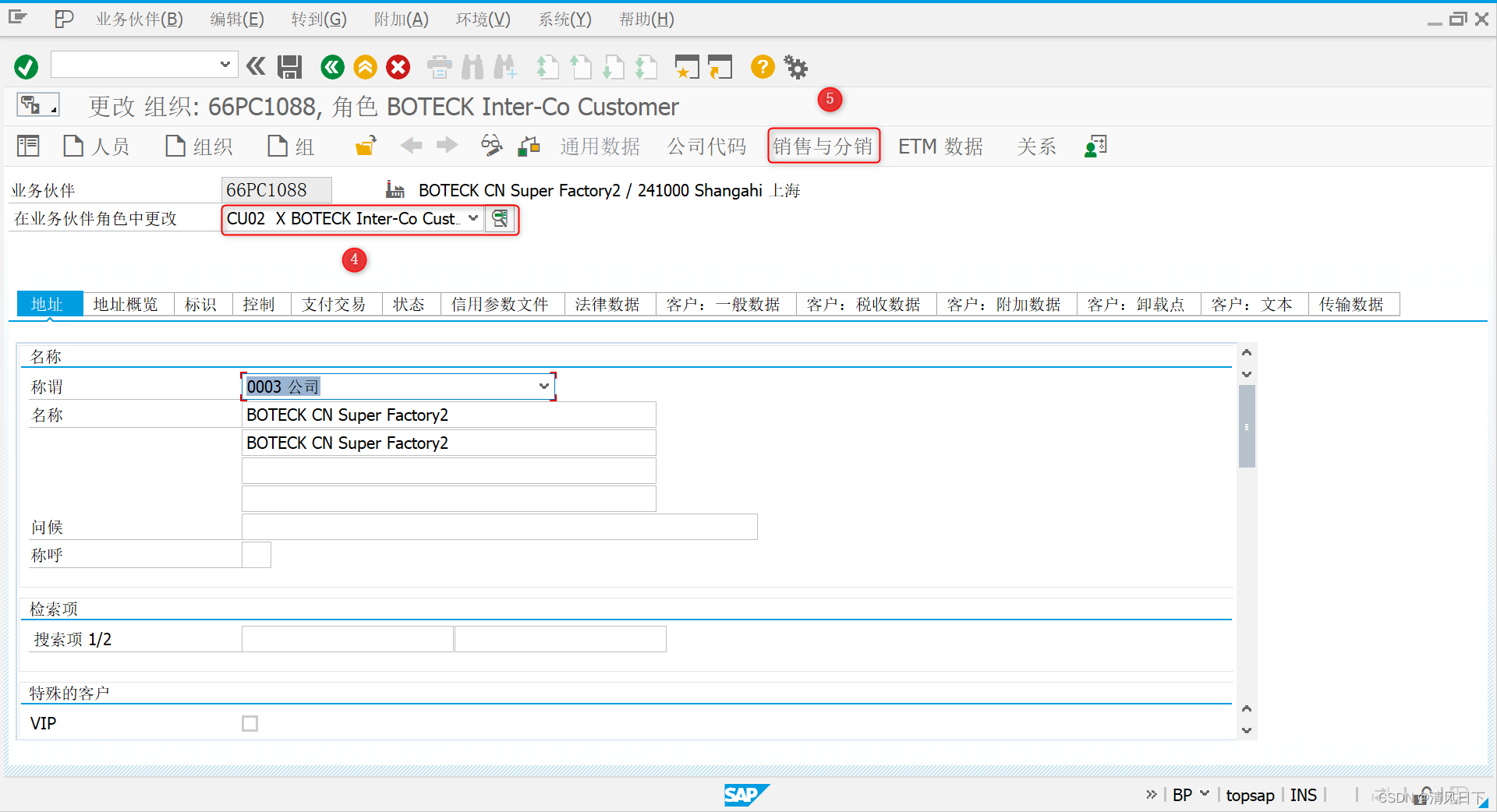Open the 业务伙伴(B) menu
Viewport: 1497px width, 812px height.
pyautogui.click(x=140, y=19)
